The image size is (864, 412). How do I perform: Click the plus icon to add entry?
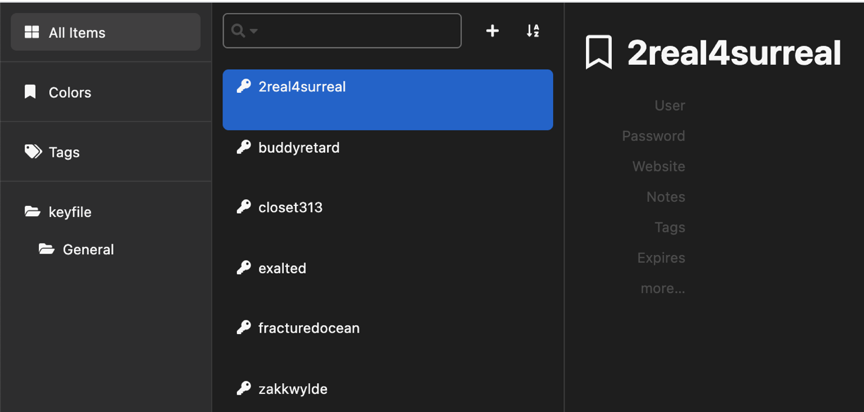(x=492, y=31)
